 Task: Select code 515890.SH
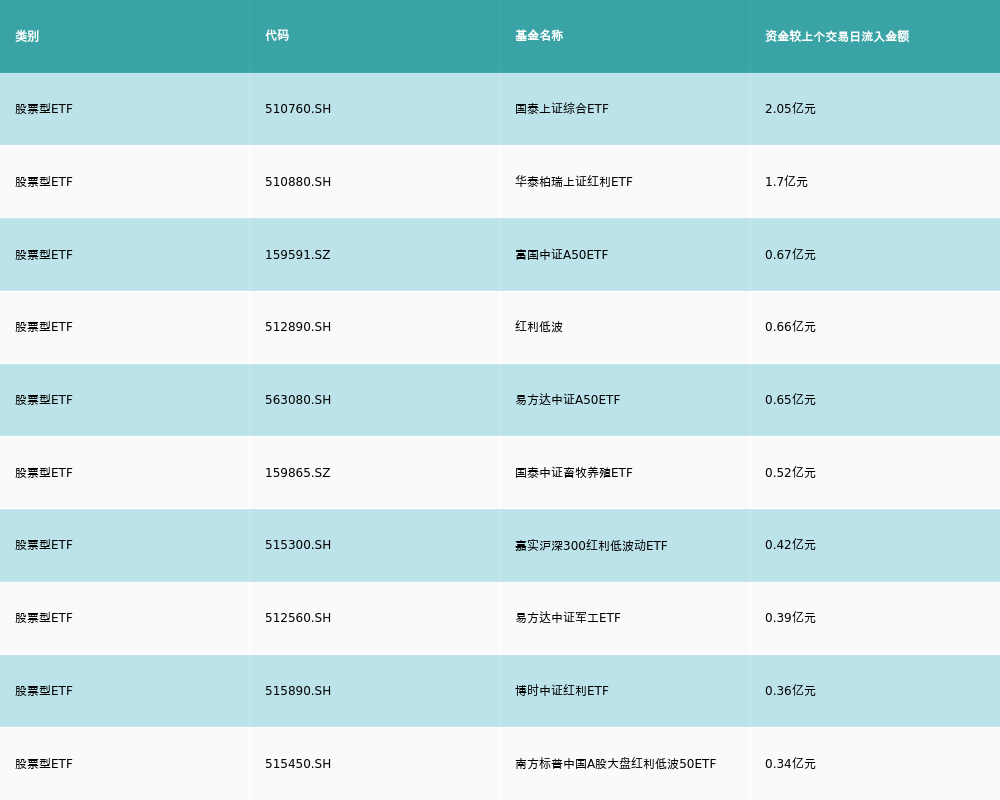coord(298,691)
